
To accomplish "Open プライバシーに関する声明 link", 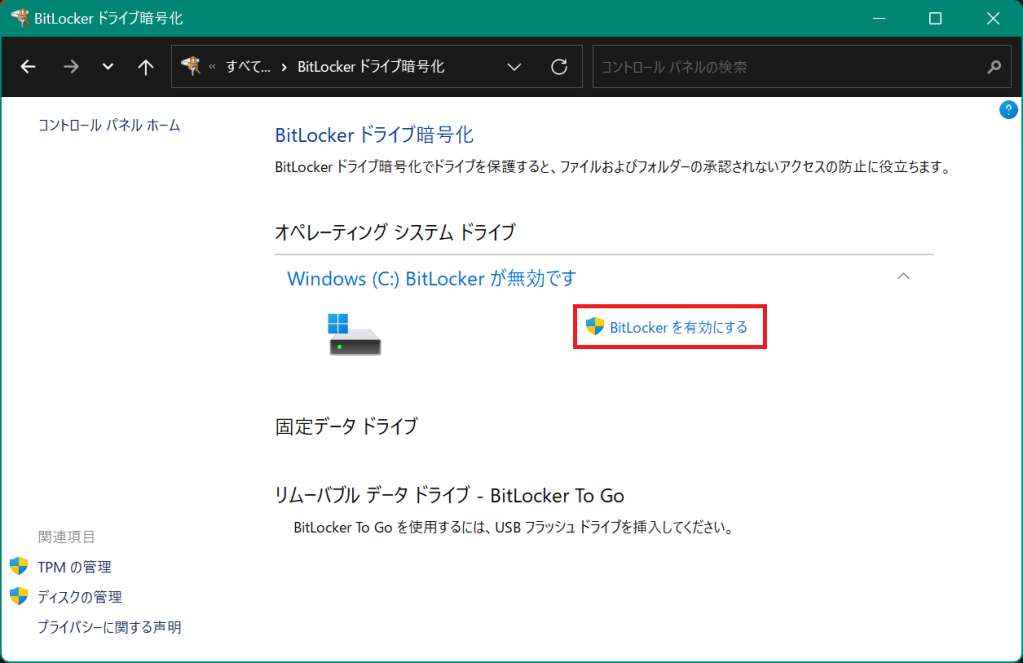I will [x=109, y=627].
